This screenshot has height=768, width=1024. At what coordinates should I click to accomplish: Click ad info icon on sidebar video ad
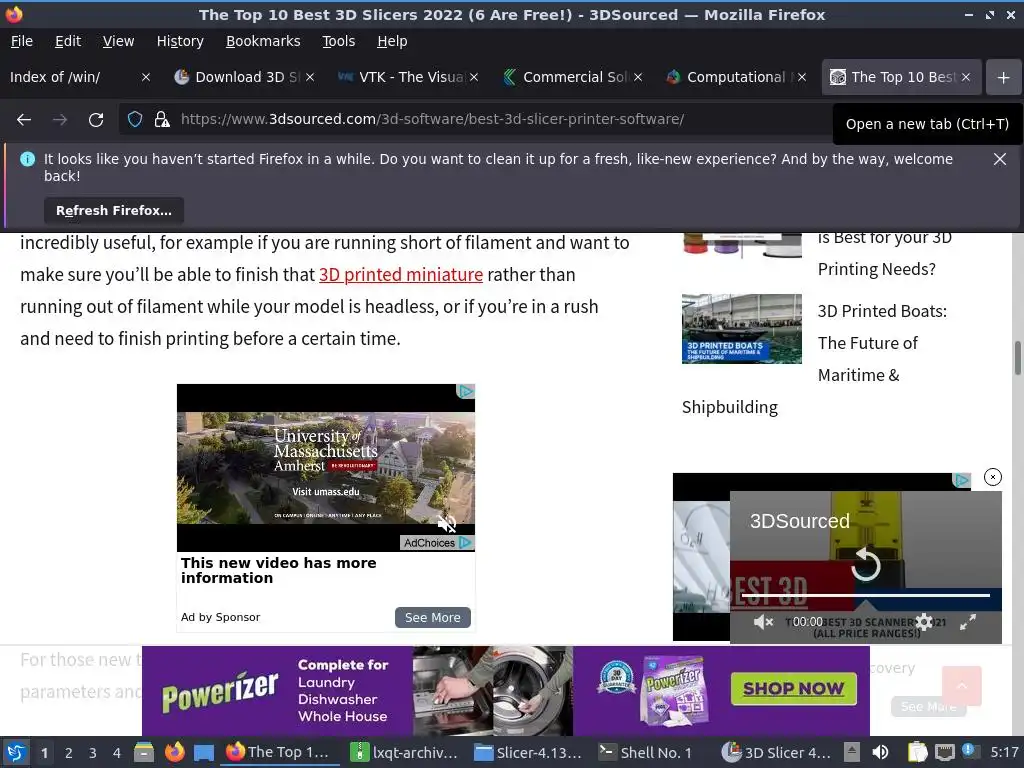click(x=961, y=480)
